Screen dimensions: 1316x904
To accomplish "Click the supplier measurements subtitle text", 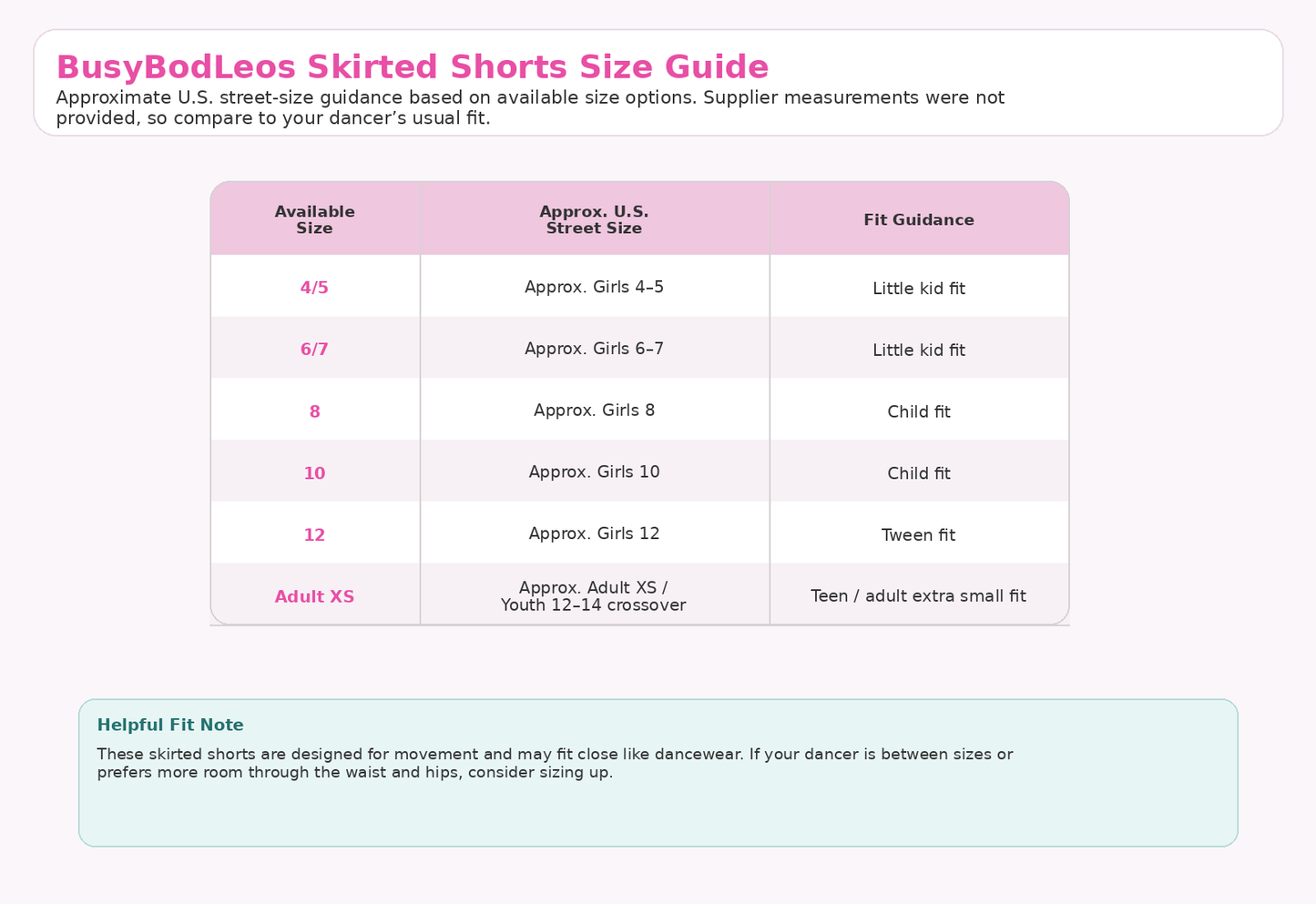I will point(530,107).
